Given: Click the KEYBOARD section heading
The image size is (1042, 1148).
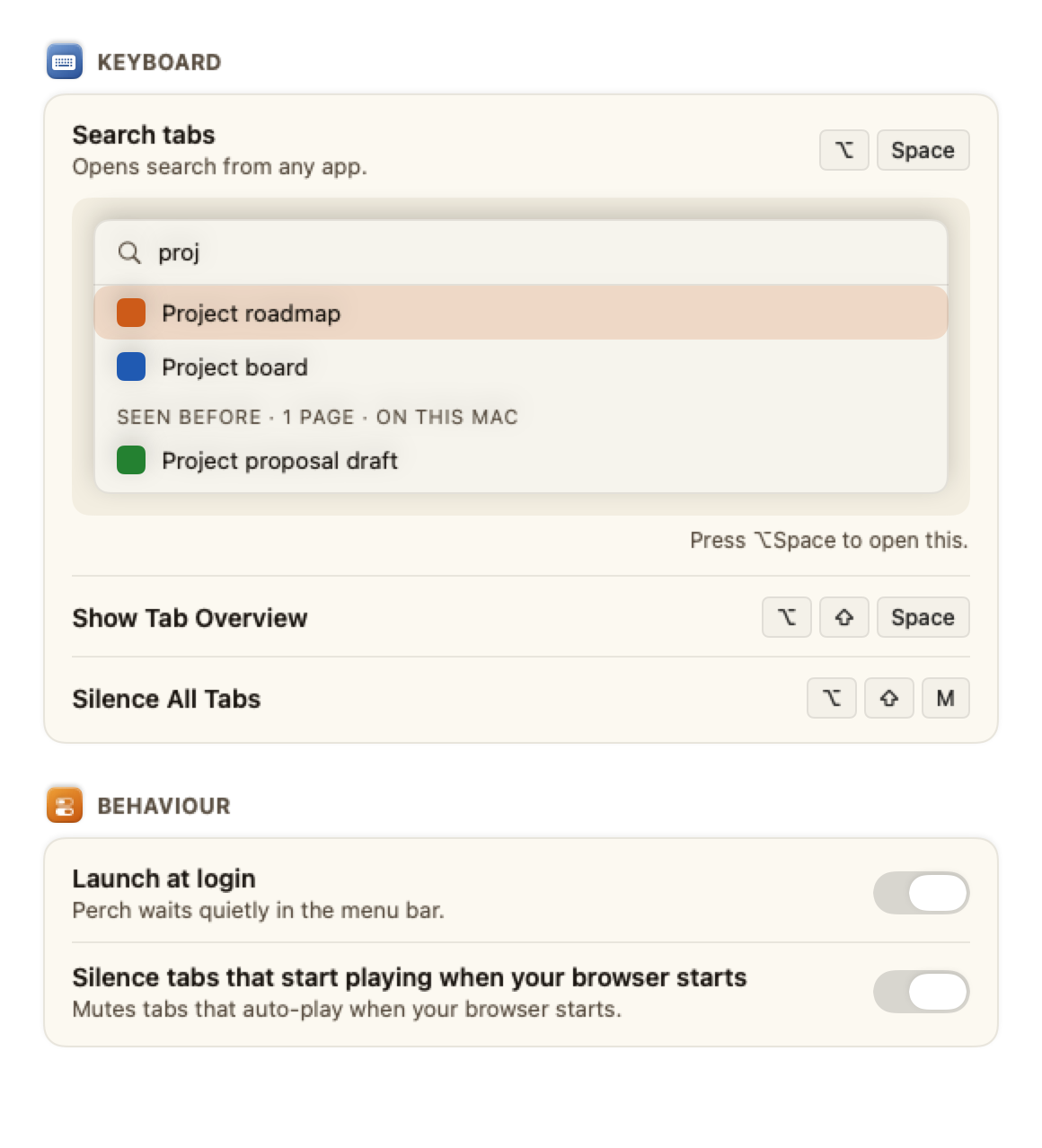Looking at the screenshot, I should [x=159, y=62].
